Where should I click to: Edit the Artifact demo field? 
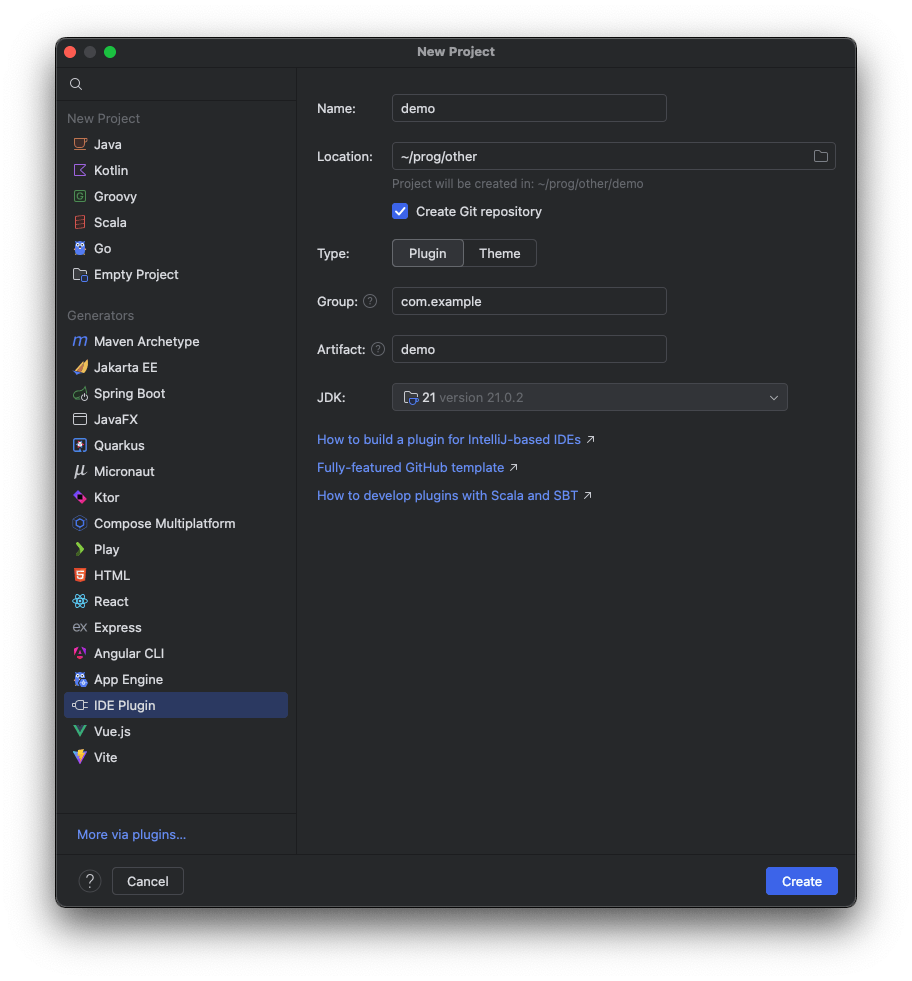pyautogui.click(x=529, y=349)
